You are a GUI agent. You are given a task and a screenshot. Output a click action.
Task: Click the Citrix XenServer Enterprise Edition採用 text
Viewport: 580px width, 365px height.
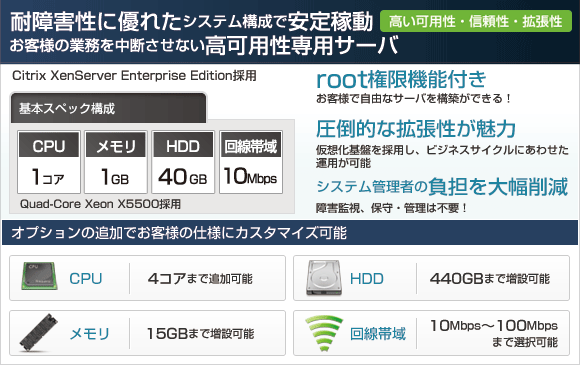(134, 75)
